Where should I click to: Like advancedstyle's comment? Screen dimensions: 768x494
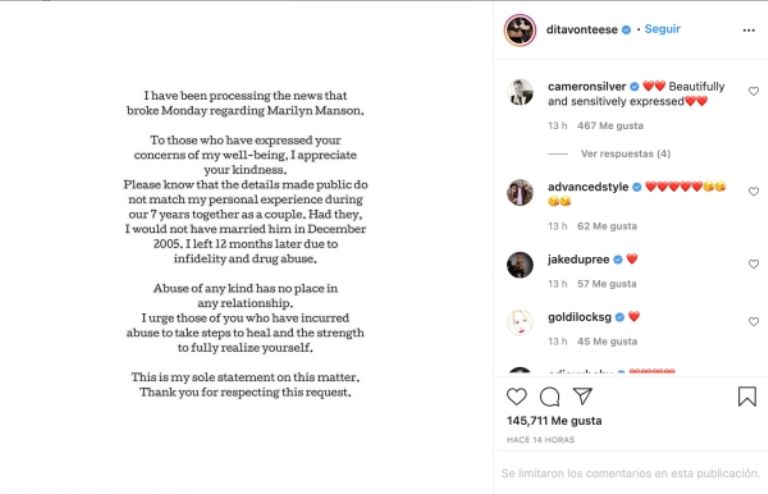click(753, 191)
